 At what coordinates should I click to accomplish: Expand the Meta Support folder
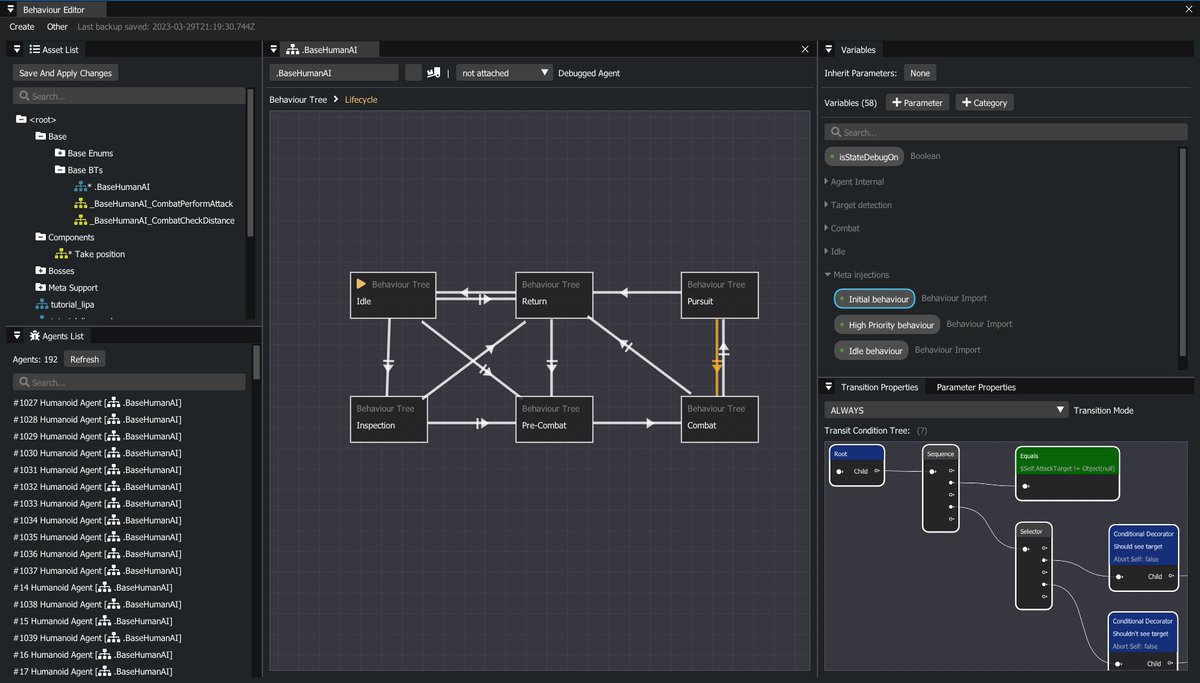pyautogui.click(x=40, y=288)
